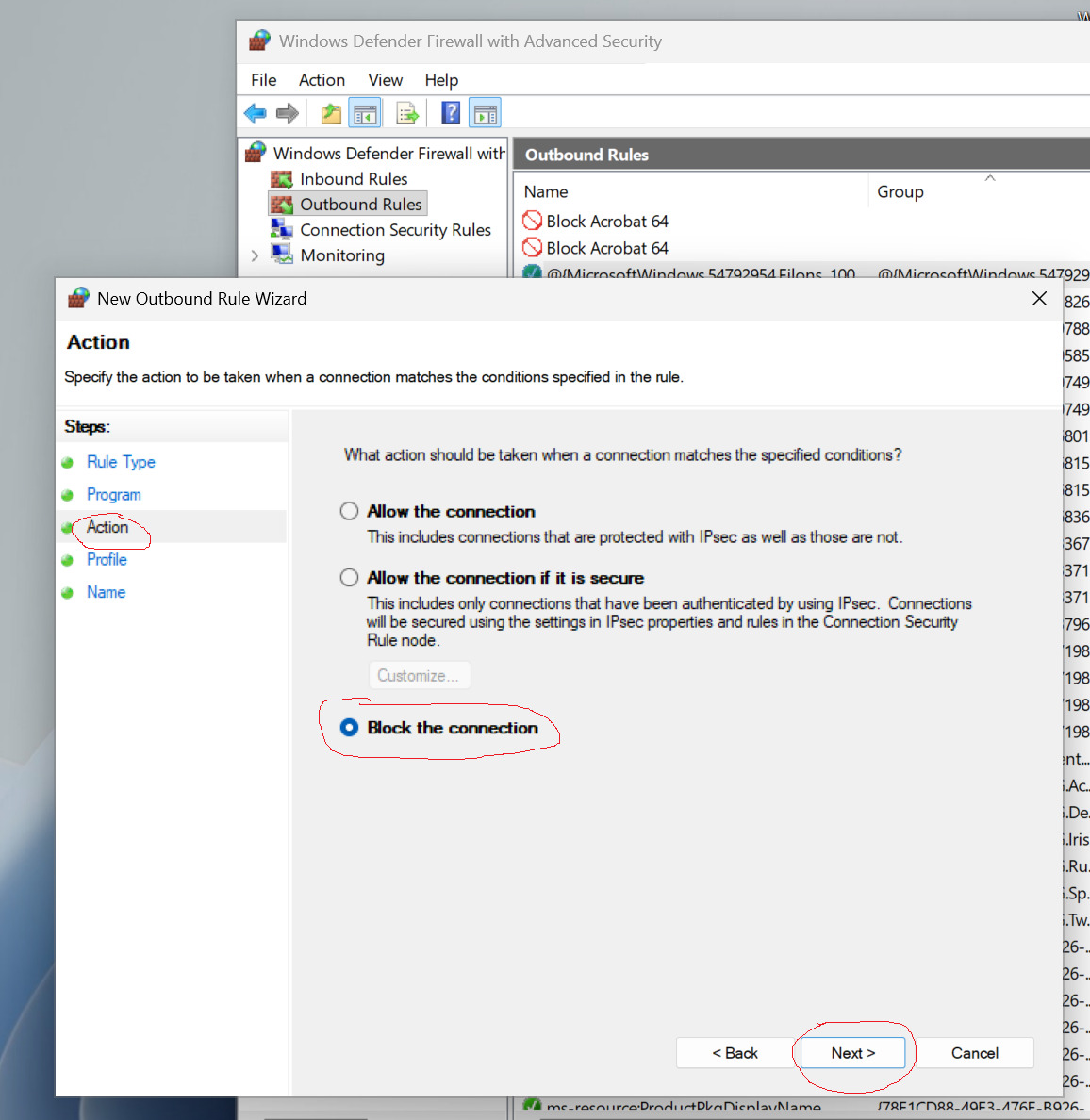Click the Back button in wizard
Image resolution: width=1090 pixels, height=1120 pixels.
(735, 1053)
